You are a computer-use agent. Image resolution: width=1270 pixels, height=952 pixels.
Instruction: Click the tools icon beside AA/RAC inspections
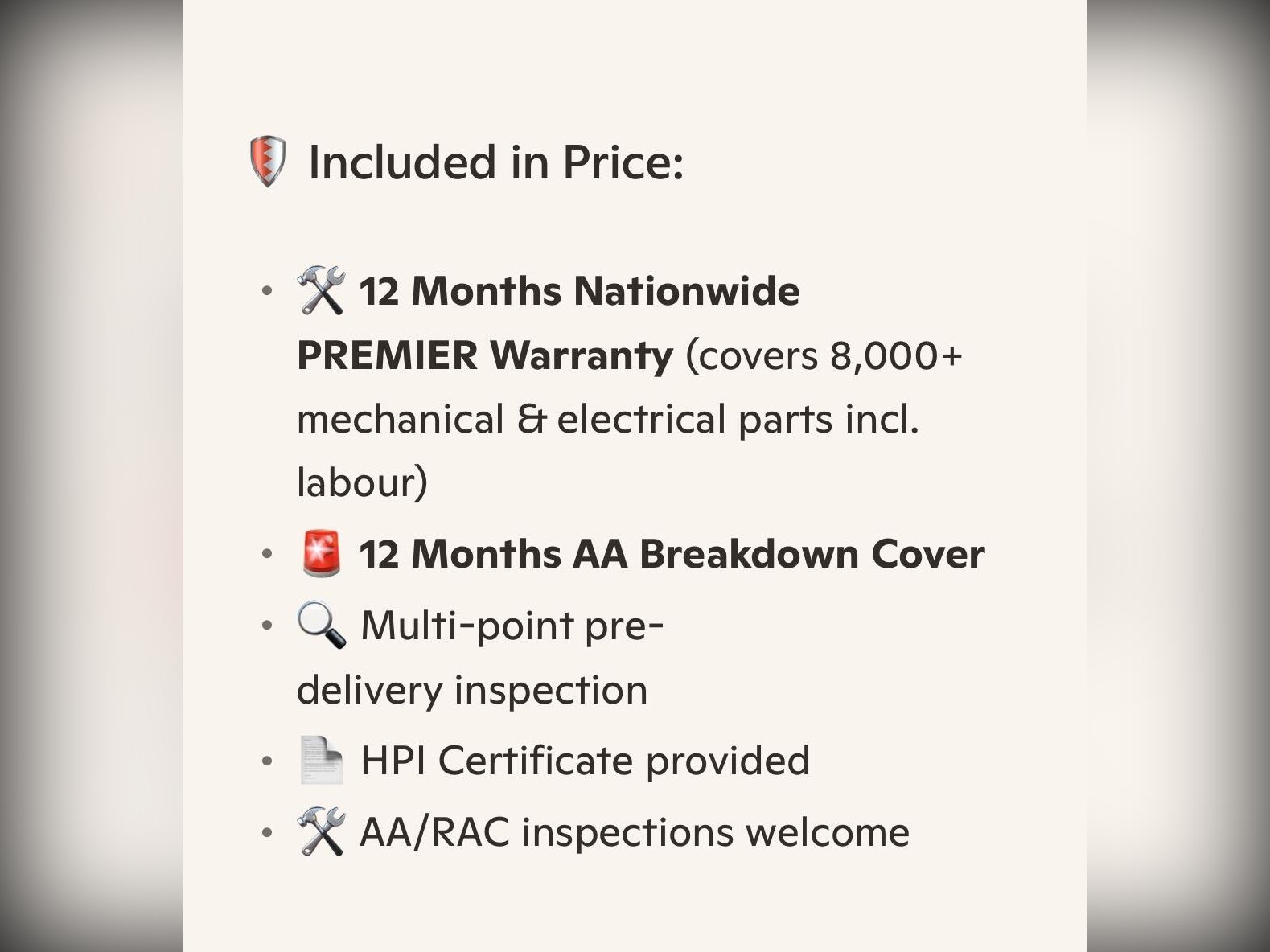tap(322, 831)
